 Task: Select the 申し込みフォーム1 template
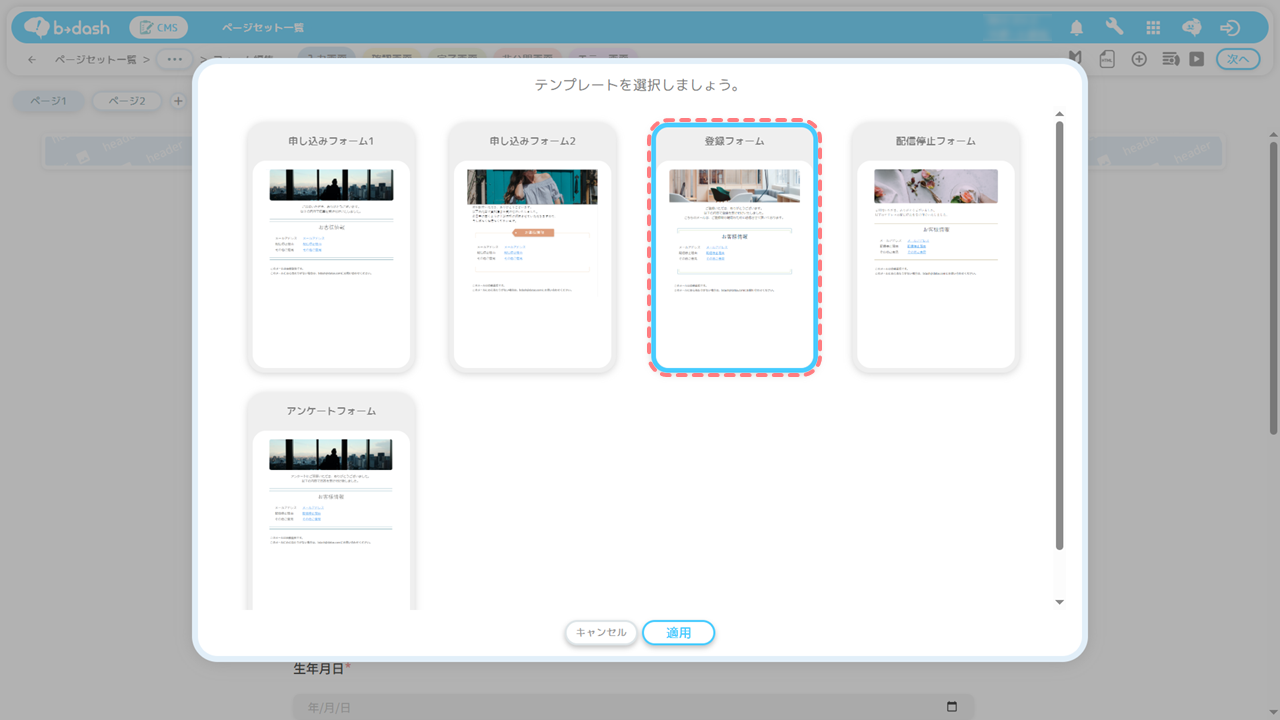331,247
